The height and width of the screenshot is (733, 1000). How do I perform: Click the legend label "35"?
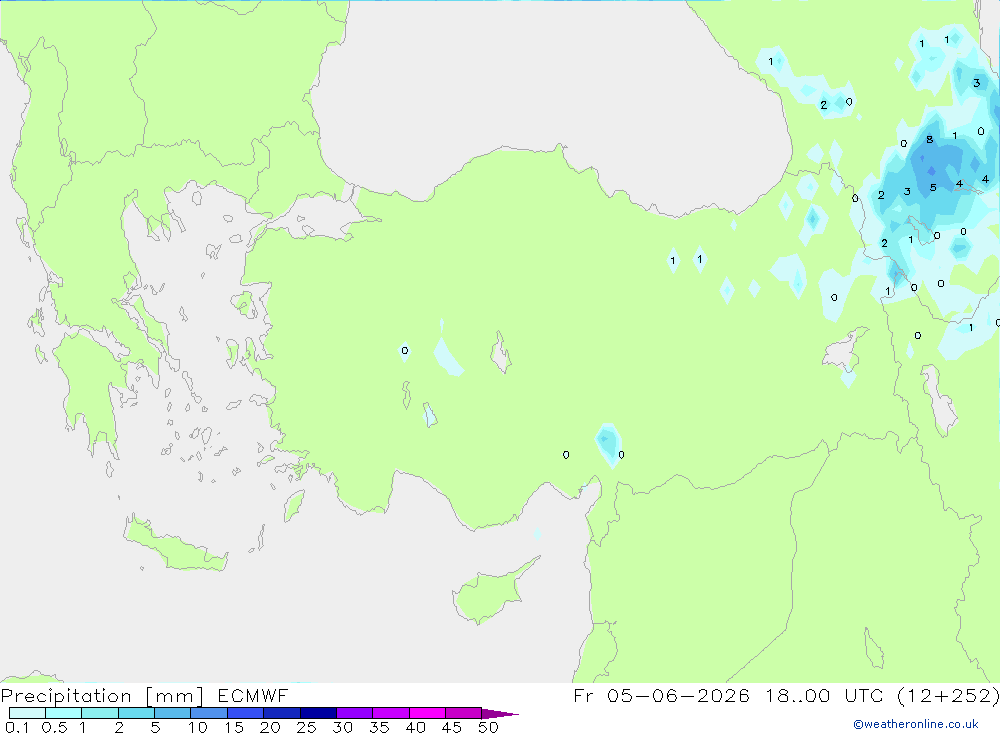point(379,727)
